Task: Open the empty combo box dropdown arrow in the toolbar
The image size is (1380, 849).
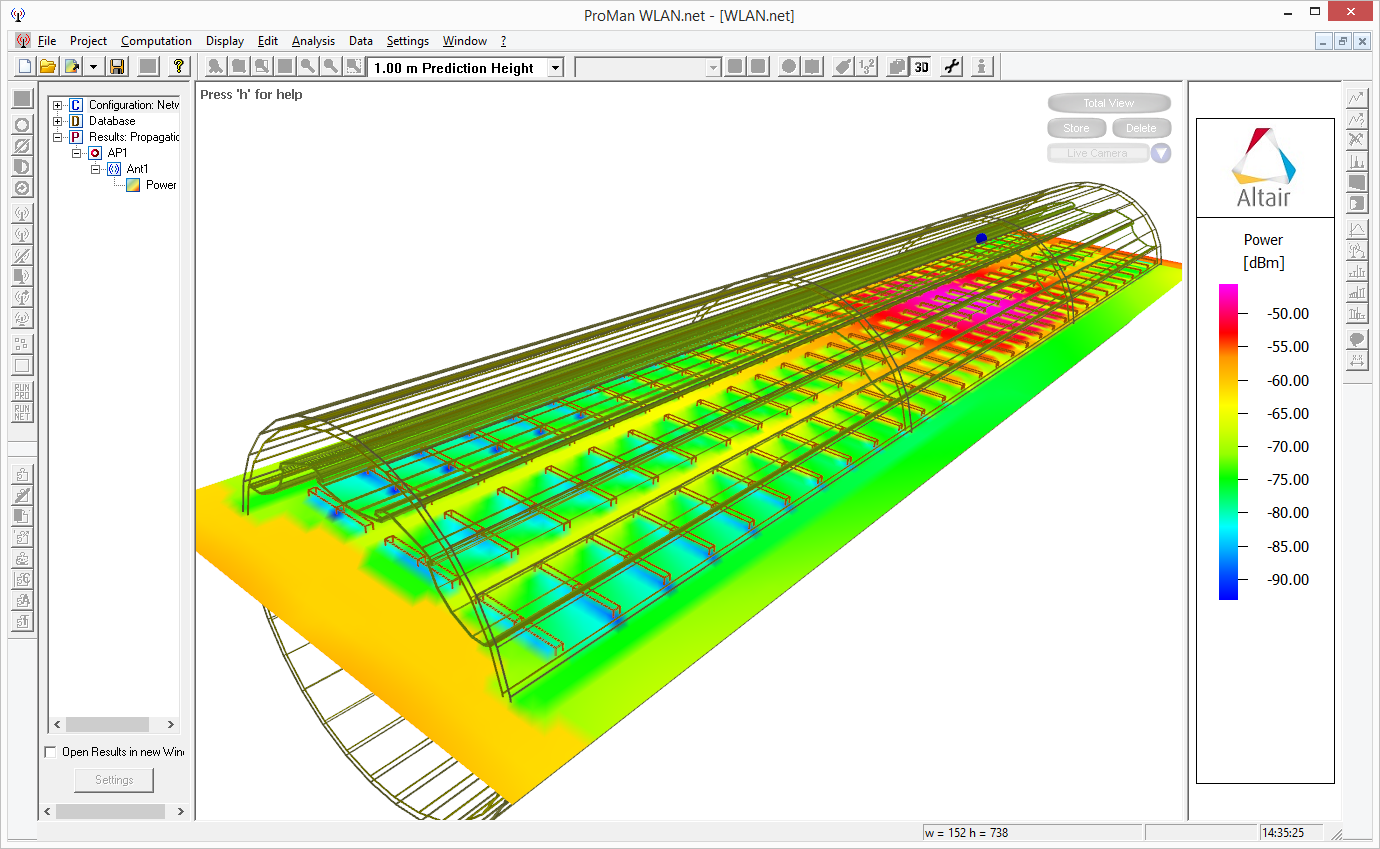Action: (713, 68)
